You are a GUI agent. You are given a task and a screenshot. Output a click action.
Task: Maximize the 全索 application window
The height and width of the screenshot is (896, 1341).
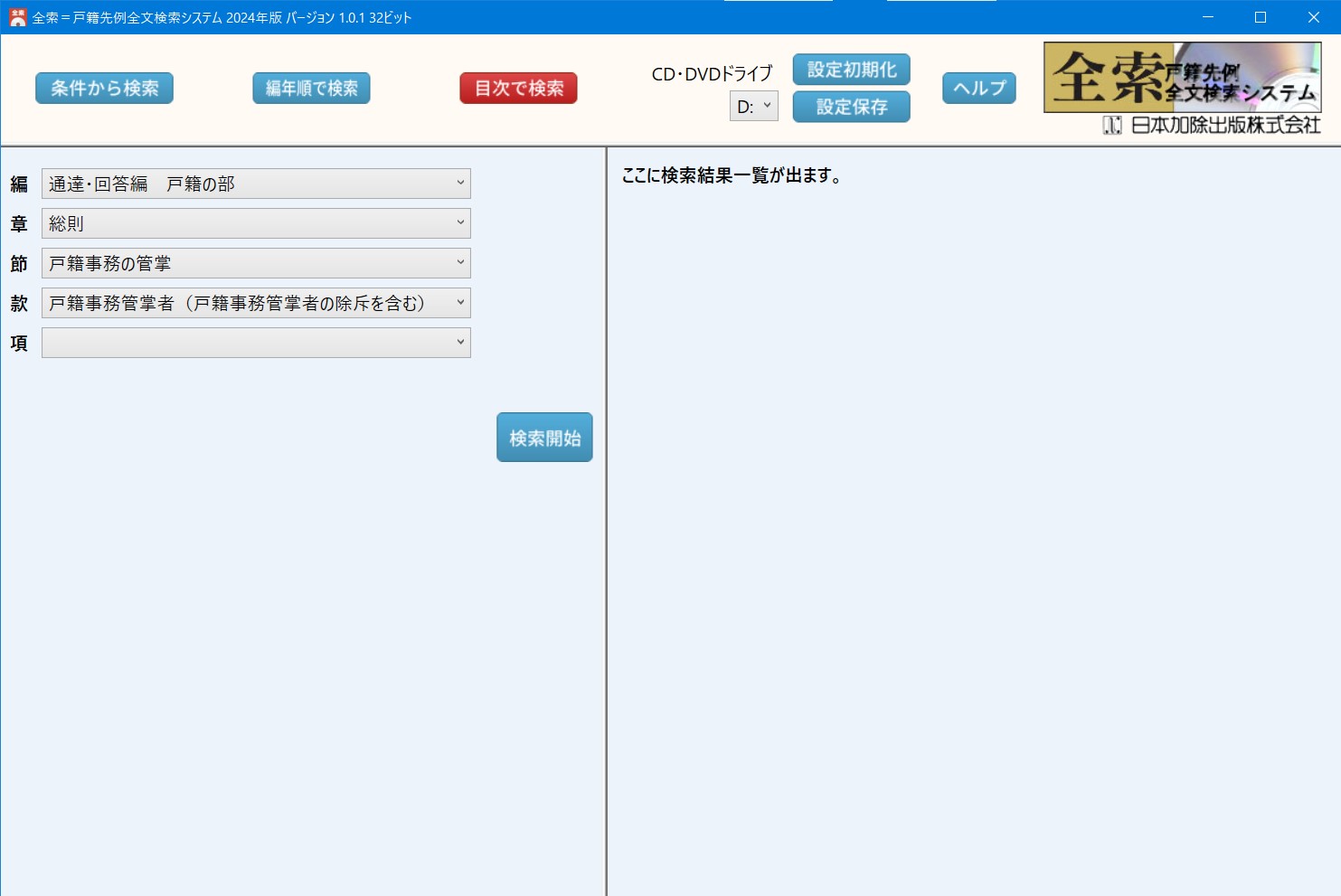tap(1261, 17)
